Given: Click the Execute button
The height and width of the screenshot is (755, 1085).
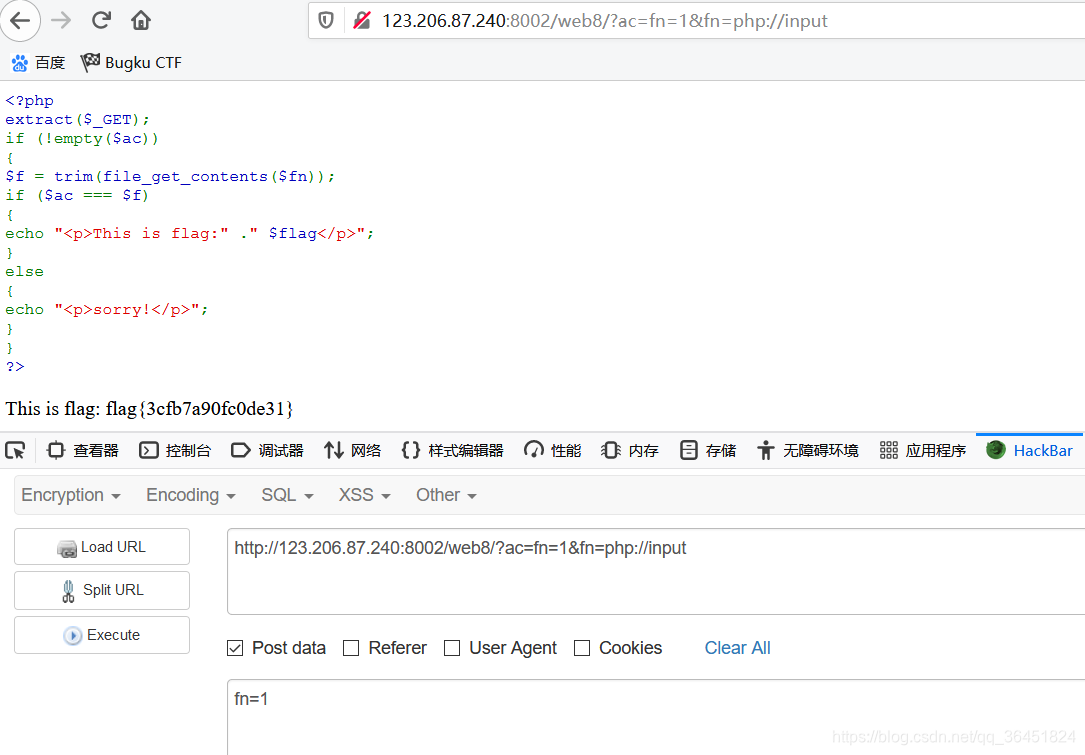Looking at the screenshot, I should (102, 635).
